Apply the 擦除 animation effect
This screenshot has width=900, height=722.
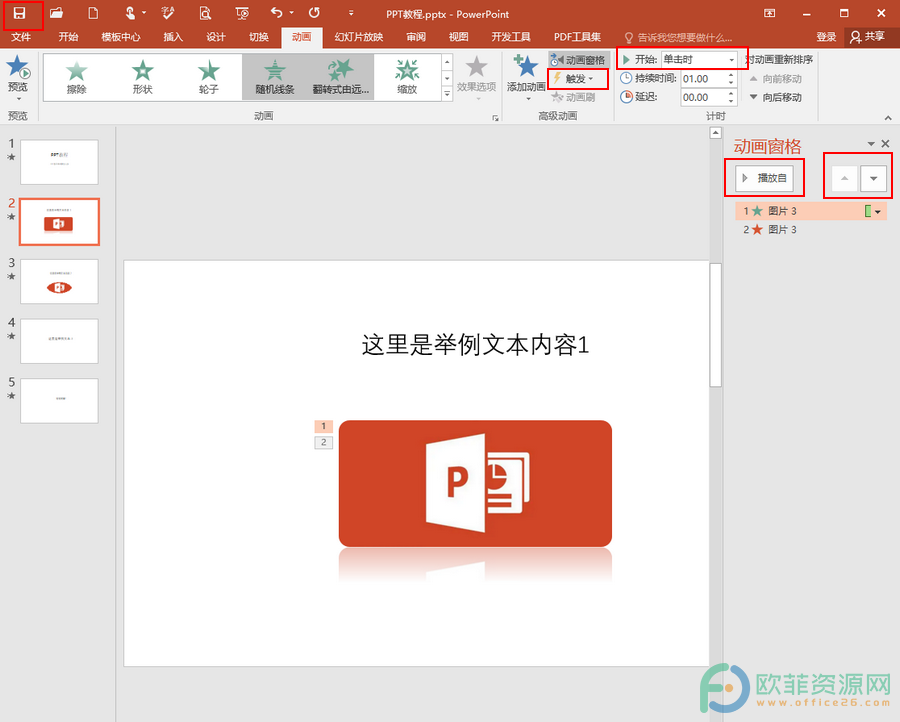coord(76,77)
